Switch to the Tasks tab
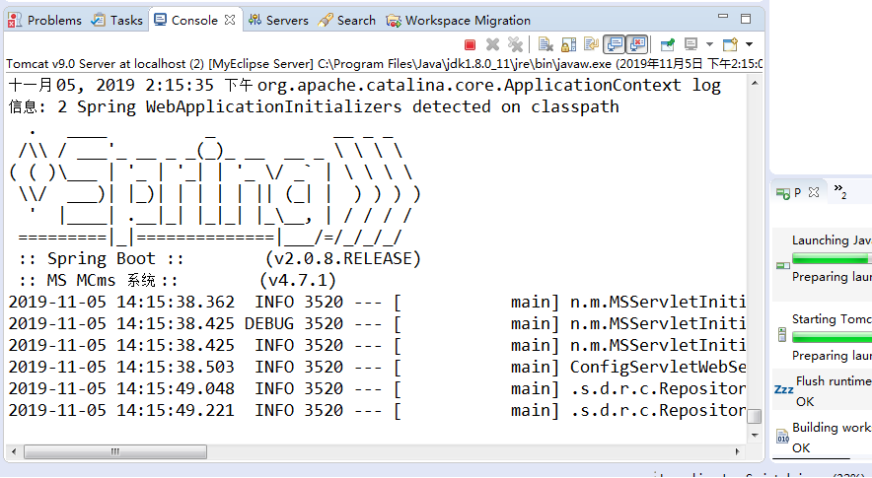 pos(117,21)
